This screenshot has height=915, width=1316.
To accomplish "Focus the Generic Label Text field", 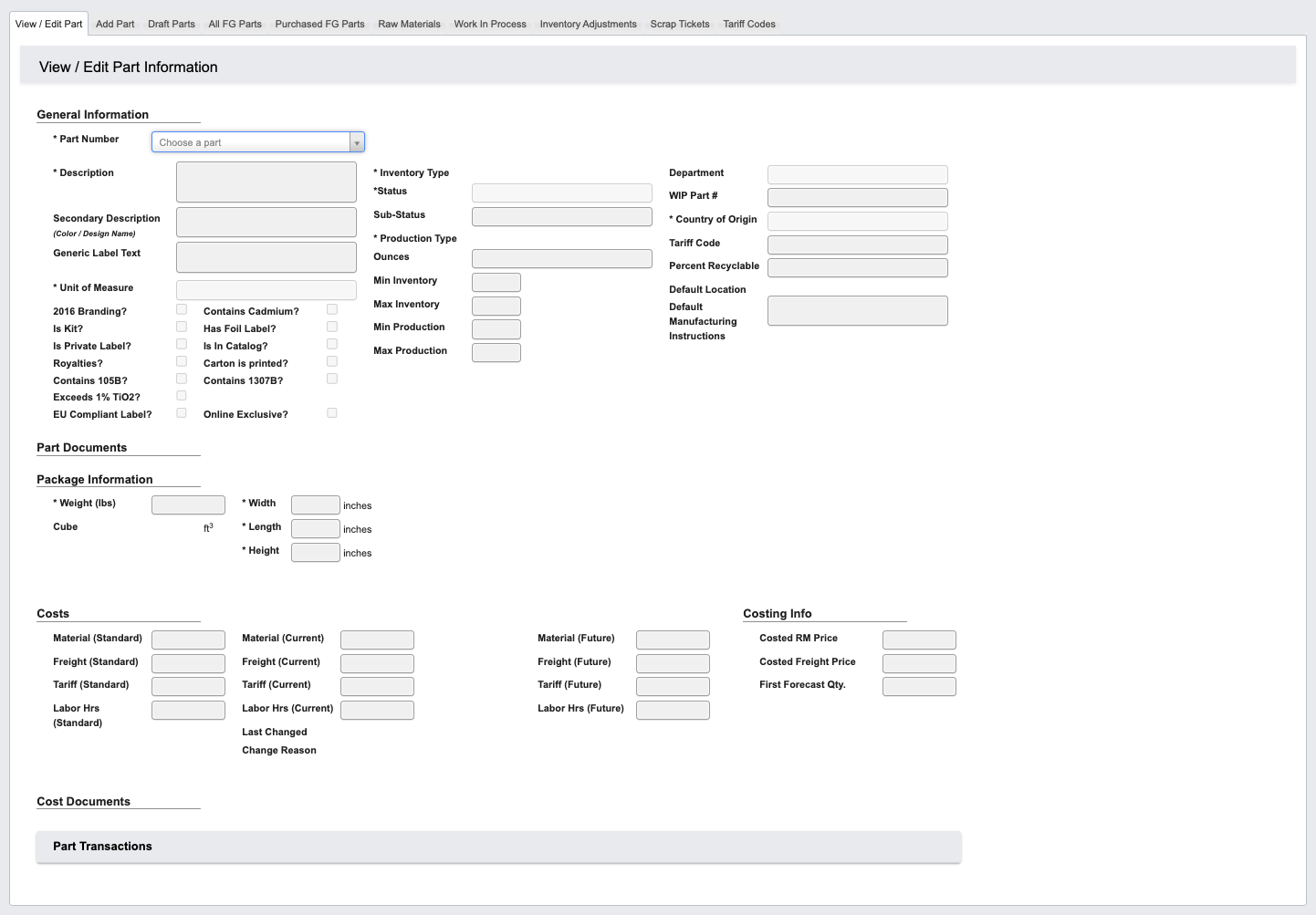I will click(x=266, y=257).
